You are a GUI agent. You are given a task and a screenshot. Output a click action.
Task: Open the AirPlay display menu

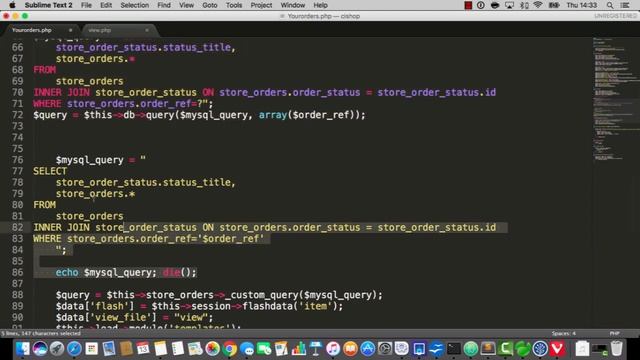pyautogui.click(x=509, y=5)
